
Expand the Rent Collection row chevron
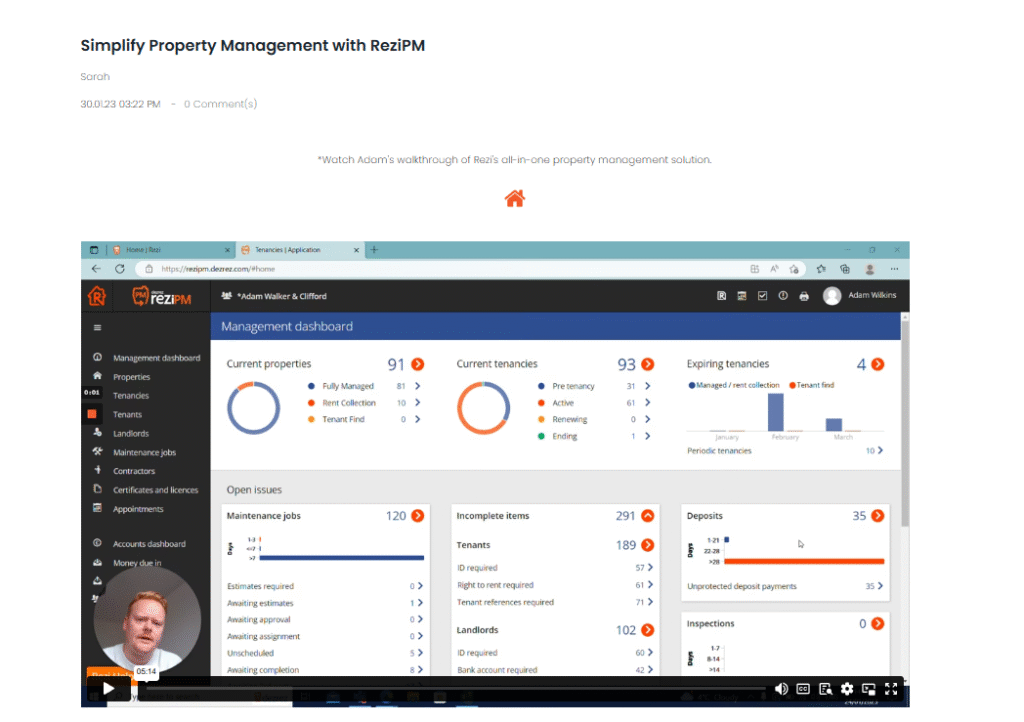417,403
